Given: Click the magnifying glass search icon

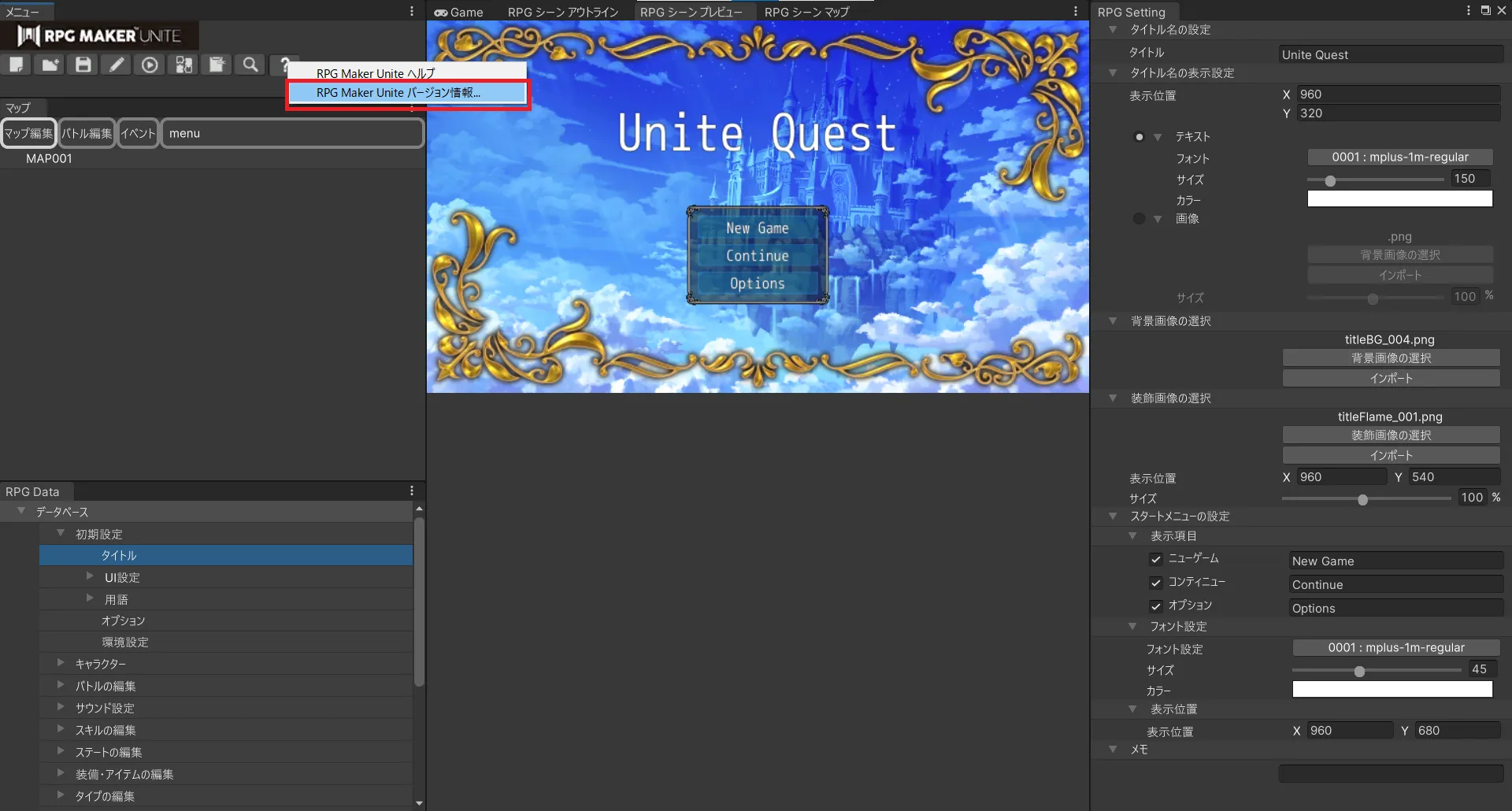Looking at the screenshot, I should click(x=250, y=65).
